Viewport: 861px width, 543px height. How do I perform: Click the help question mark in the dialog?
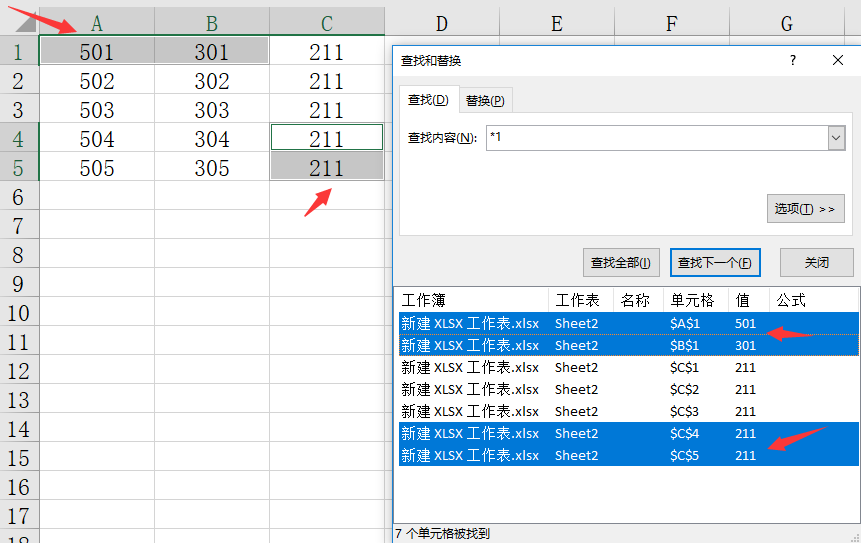(793, 60)
